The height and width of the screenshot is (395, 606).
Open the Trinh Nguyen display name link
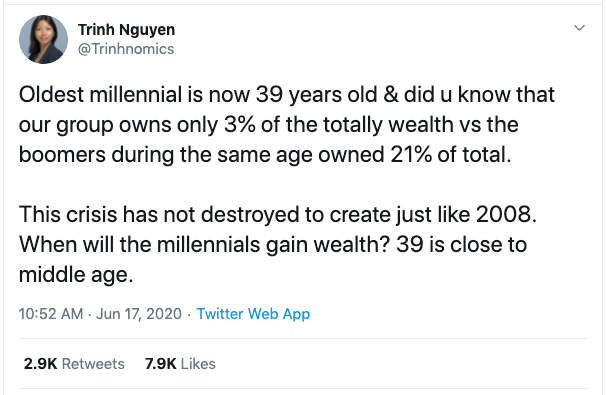126,30
